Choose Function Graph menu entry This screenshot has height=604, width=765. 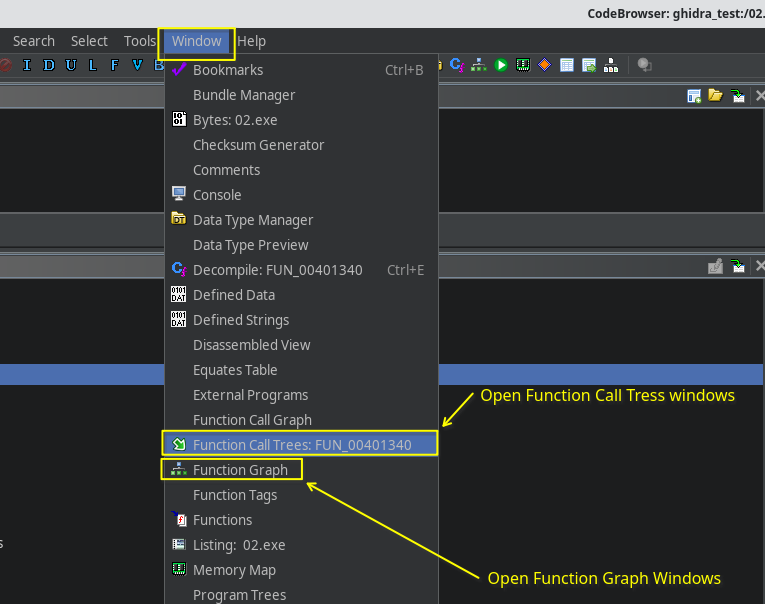pyautogui.click(x=301, y=470)
